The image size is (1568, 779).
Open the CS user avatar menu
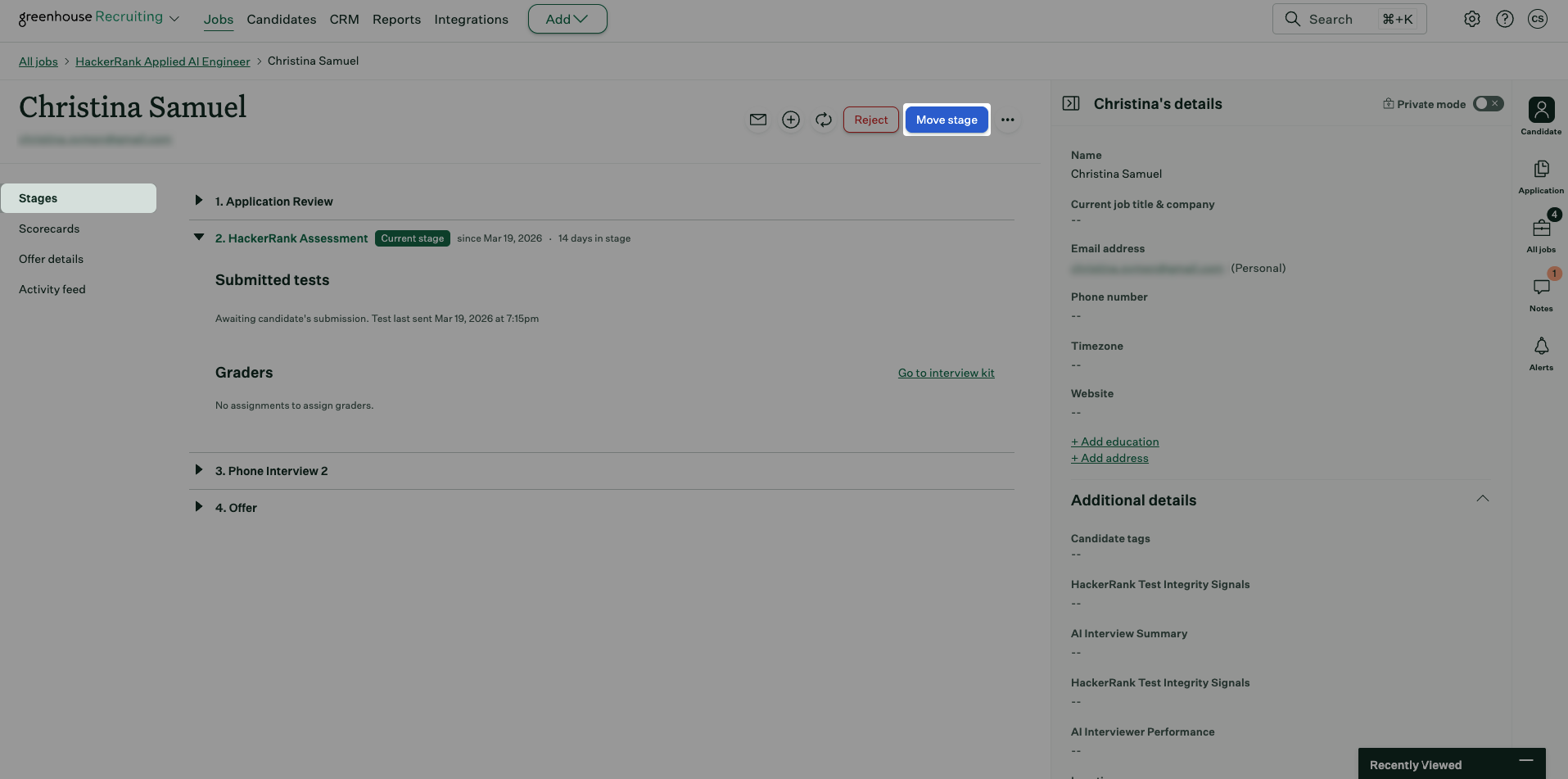(1538, 19)
